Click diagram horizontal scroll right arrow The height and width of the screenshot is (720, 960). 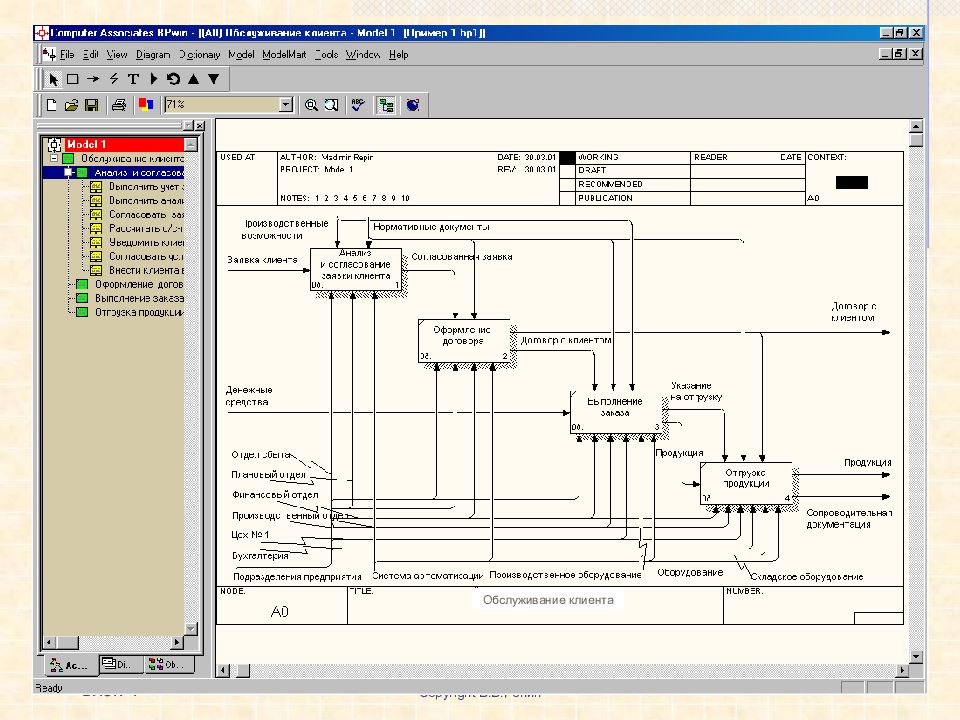coord(902,670)
